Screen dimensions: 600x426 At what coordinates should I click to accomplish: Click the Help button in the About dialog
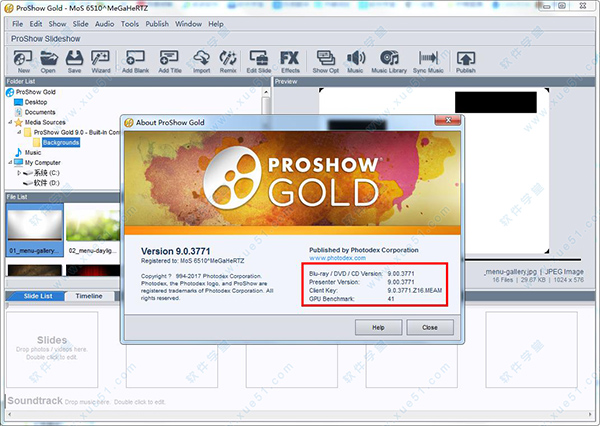(378, 328)
